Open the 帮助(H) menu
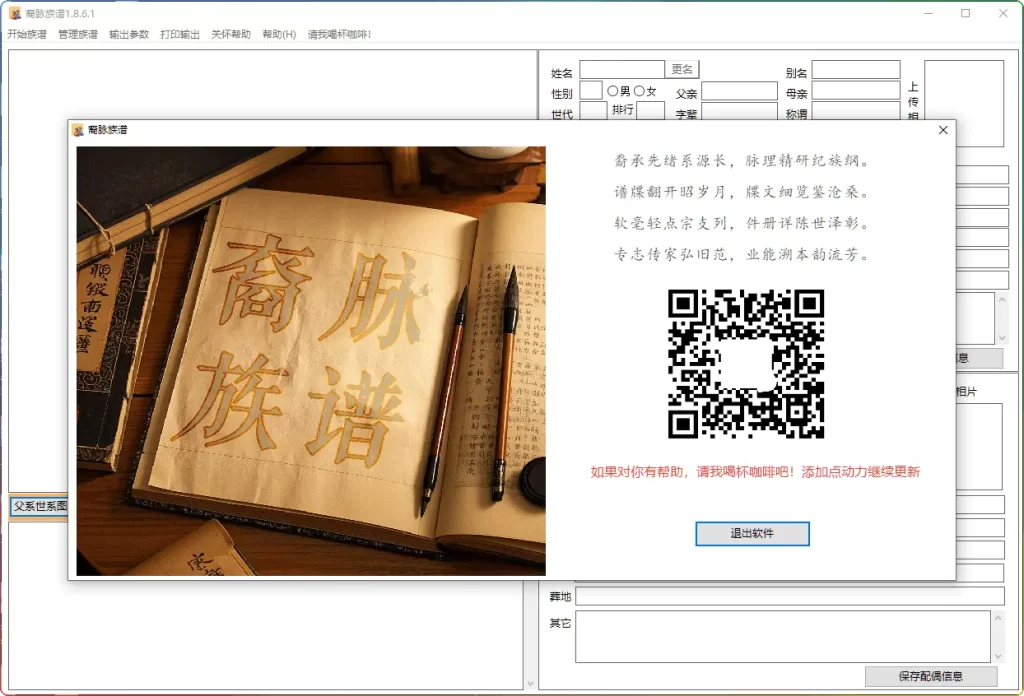This screenshot has width=1024, height=696. tap(279, 34)
